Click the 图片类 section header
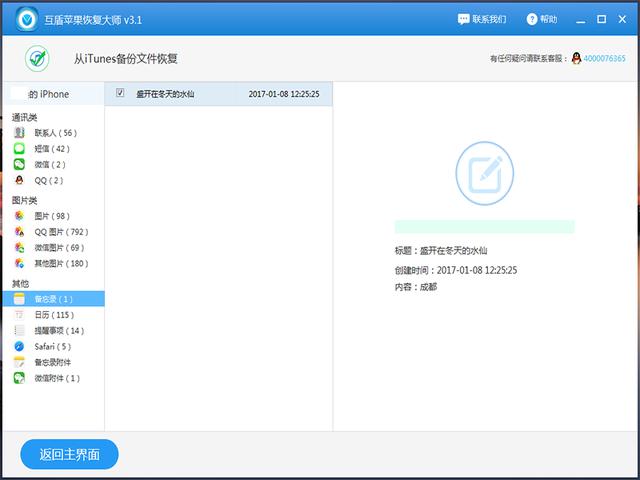640x480 pixels. pos(24,200)
